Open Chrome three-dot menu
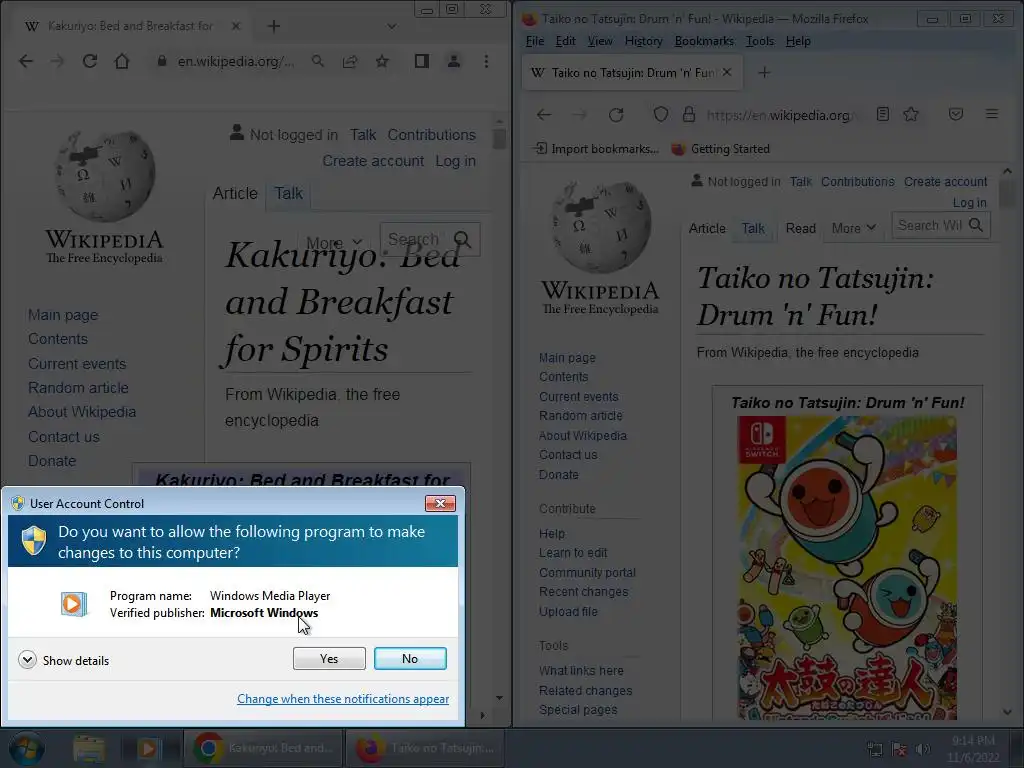 pos(486,61)
